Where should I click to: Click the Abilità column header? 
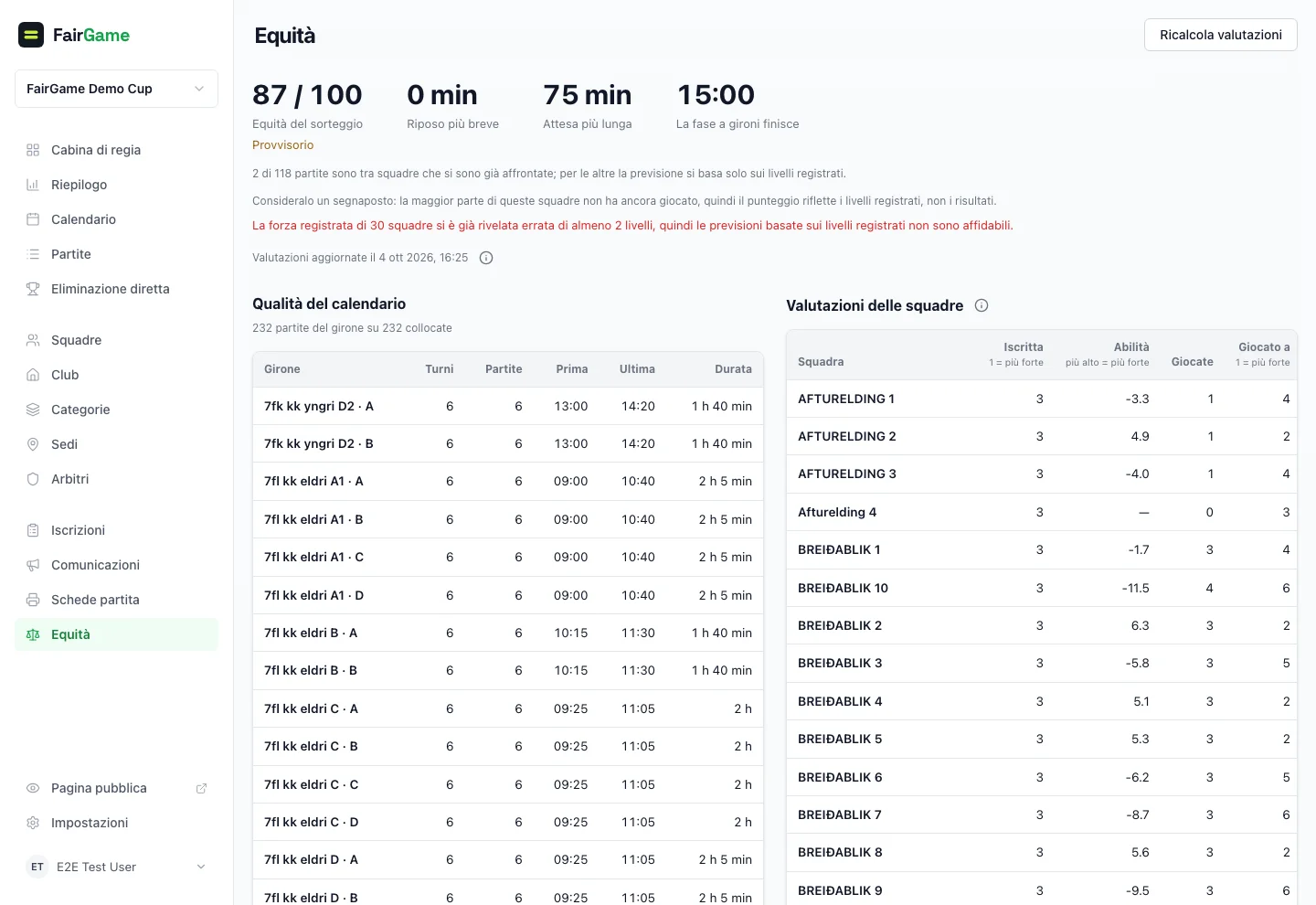click(x=1131, y=347)
